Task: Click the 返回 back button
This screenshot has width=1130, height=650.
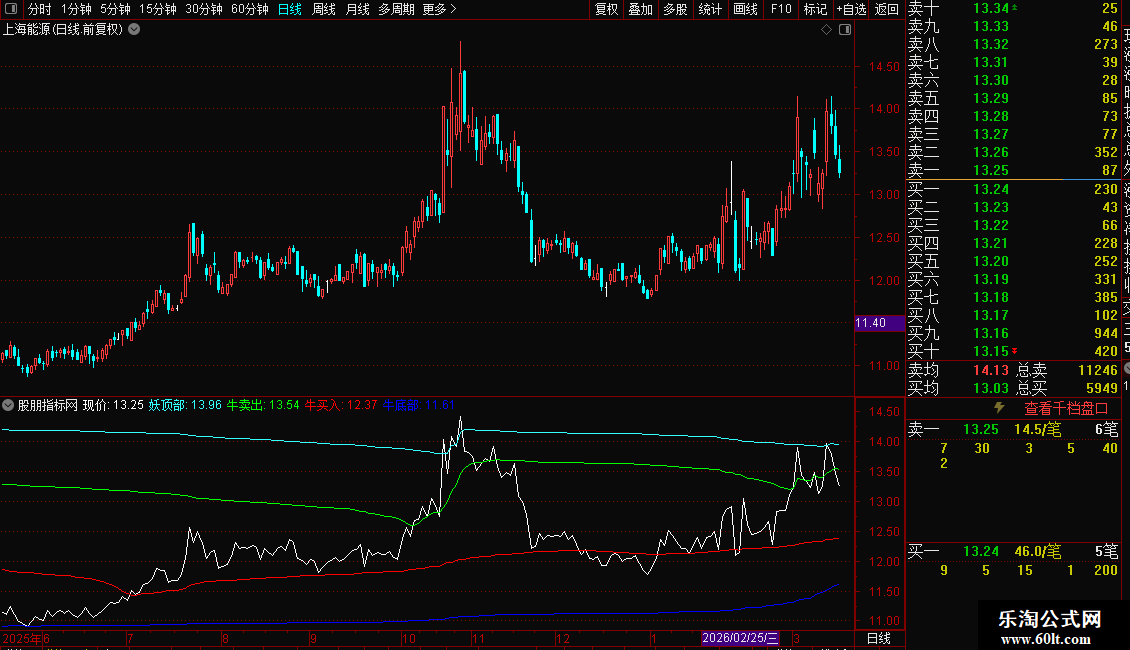Action: [x=886, y=9]
